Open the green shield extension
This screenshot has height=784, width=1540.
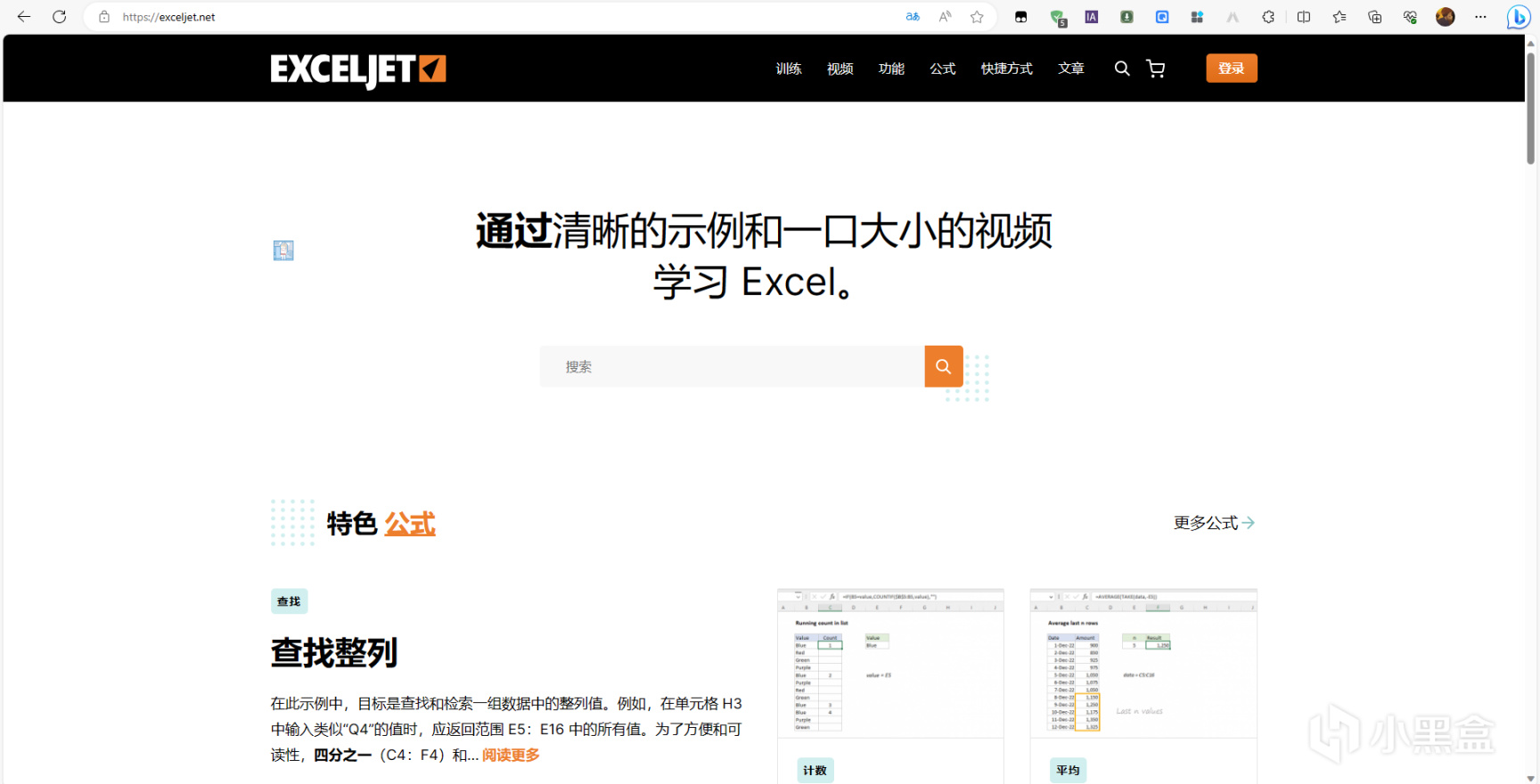click(x=1057, y=17)
